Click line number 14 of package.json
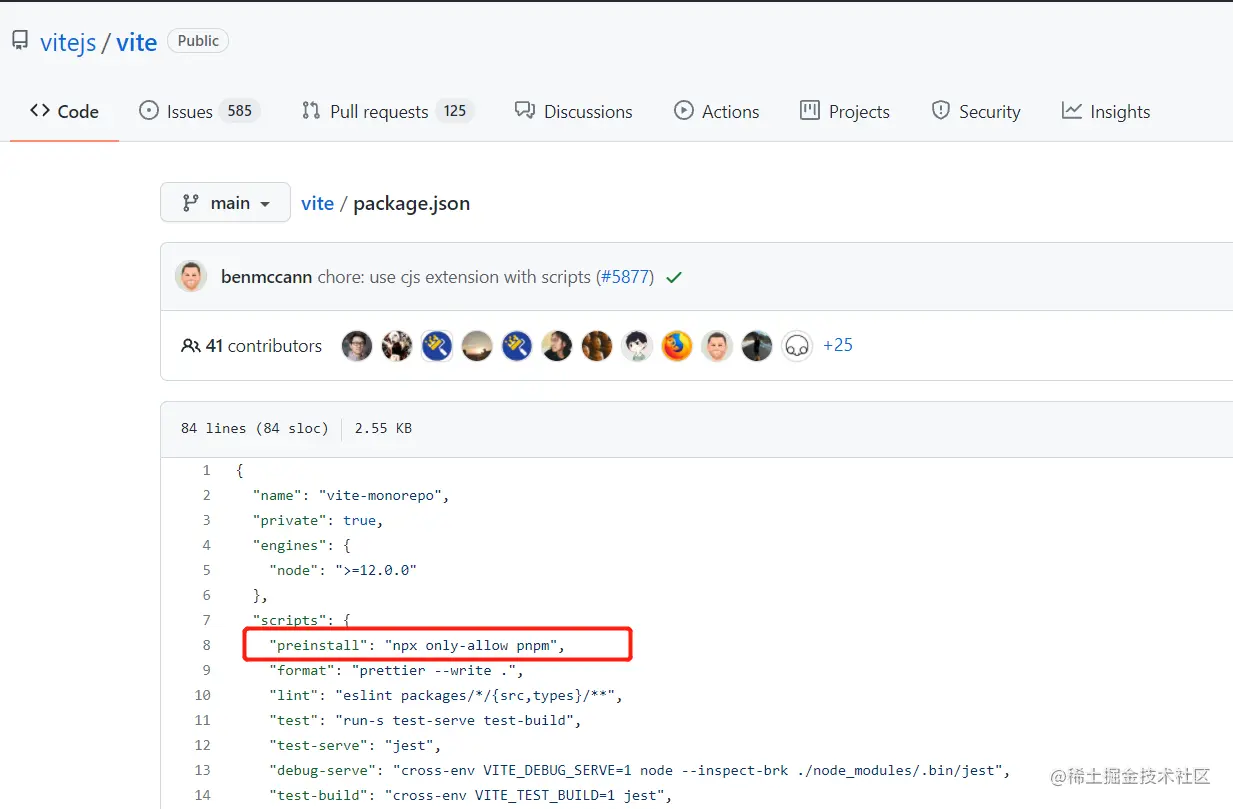The image size is (1233, 809). pyautogui.click(x=203, y=795)
